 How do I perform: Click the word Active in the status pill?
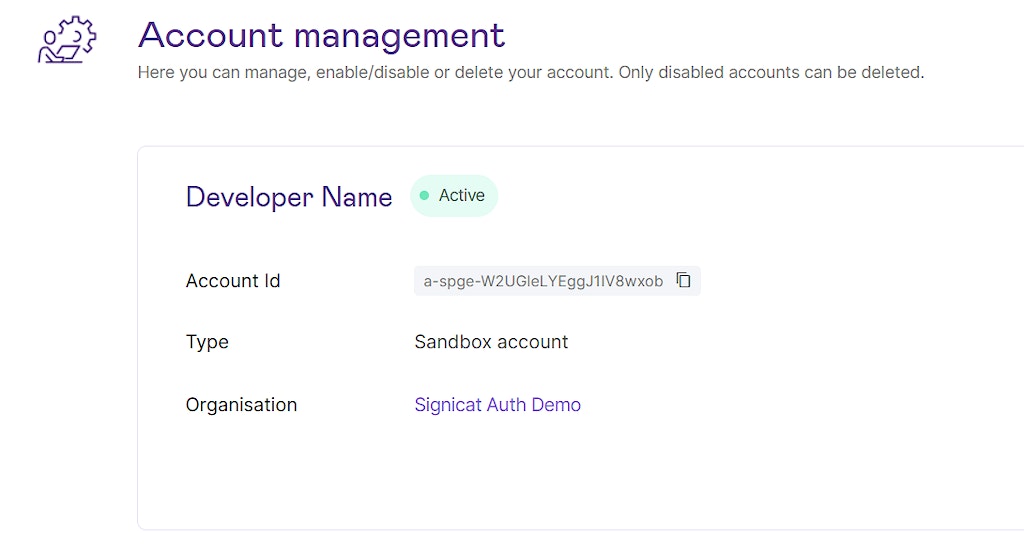click(462, 196)
